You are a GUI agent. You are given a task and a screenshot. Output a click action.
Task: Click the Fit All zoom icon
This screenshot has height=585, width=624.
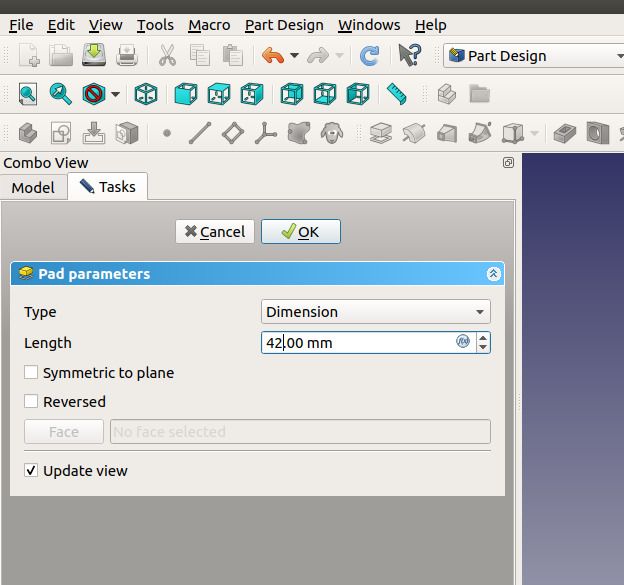pos(28,94)
